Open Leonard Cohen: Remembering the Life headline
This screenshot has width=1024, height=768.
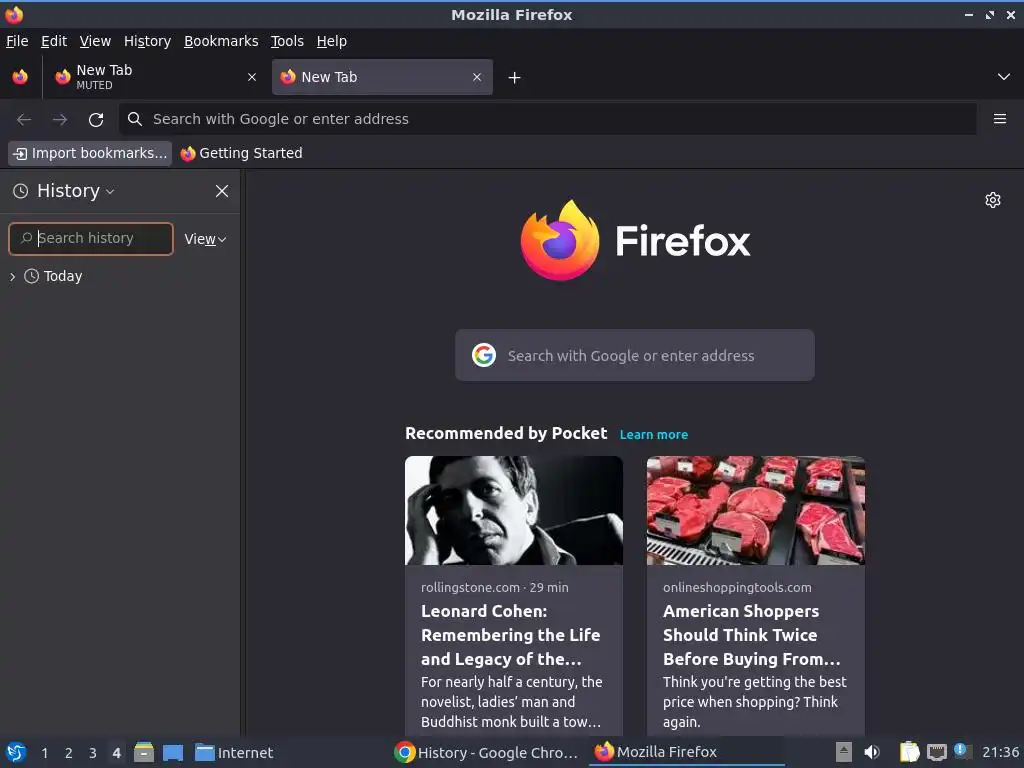(x=511, y=635)
